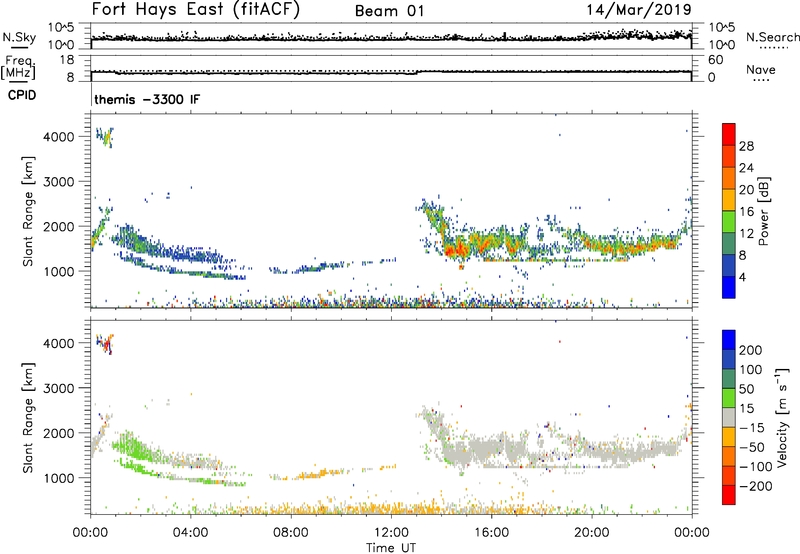
Task: Select the "N.Search" legend label
Action: point(772,37)
